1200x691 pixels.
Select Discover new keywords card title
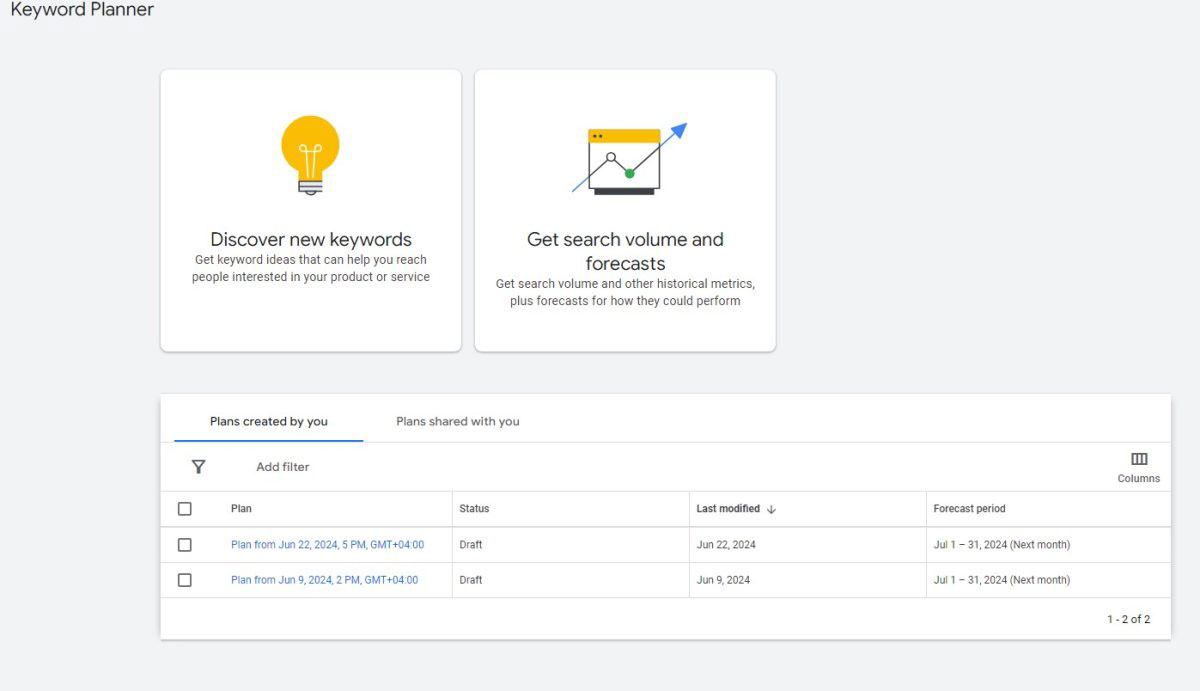pos(311,240)
